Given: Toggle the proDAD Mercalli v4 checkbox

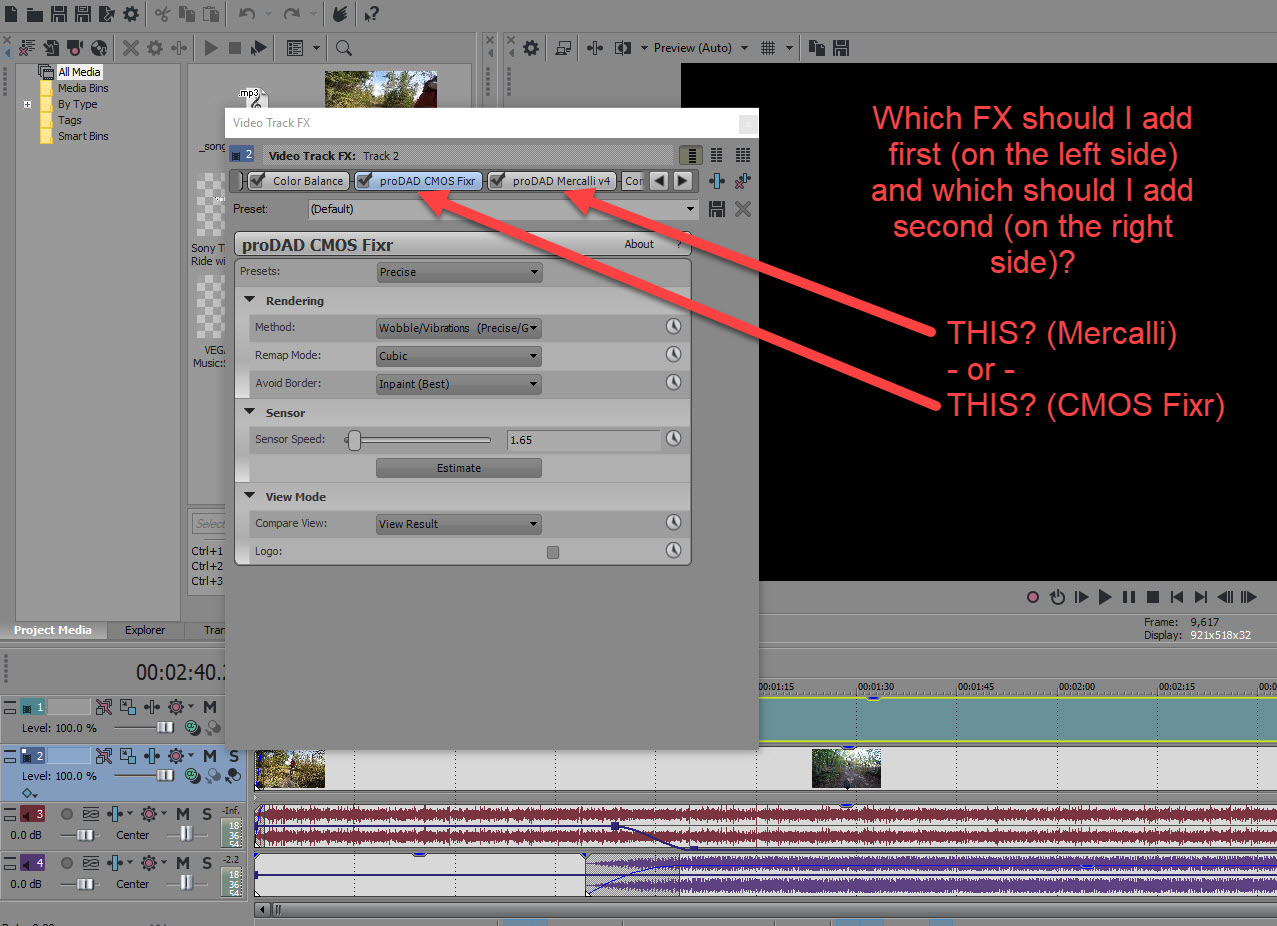Looking at the screenshot, I should point(497,181).
